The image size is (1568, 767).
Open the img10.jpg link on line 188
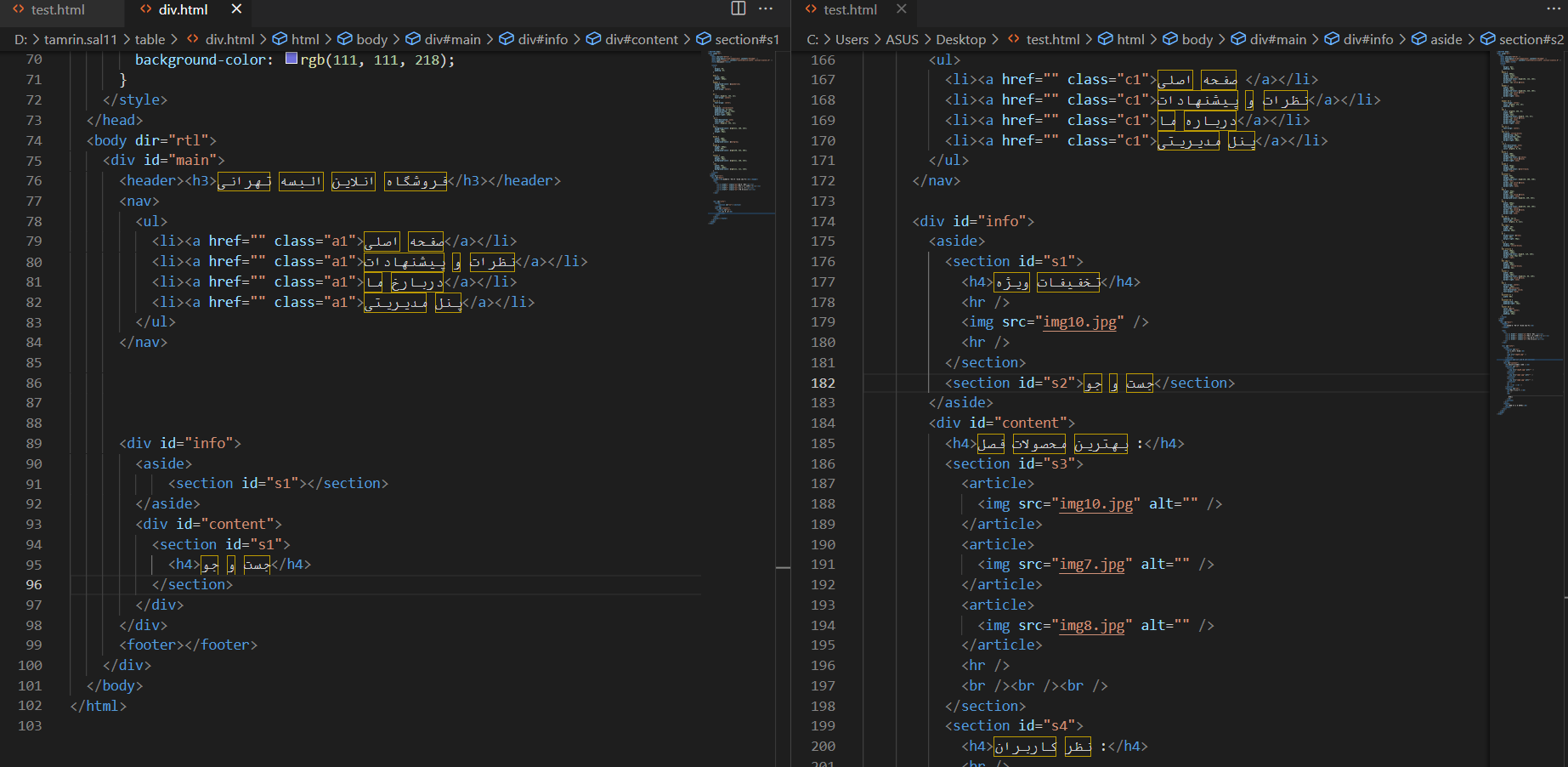1096,504
